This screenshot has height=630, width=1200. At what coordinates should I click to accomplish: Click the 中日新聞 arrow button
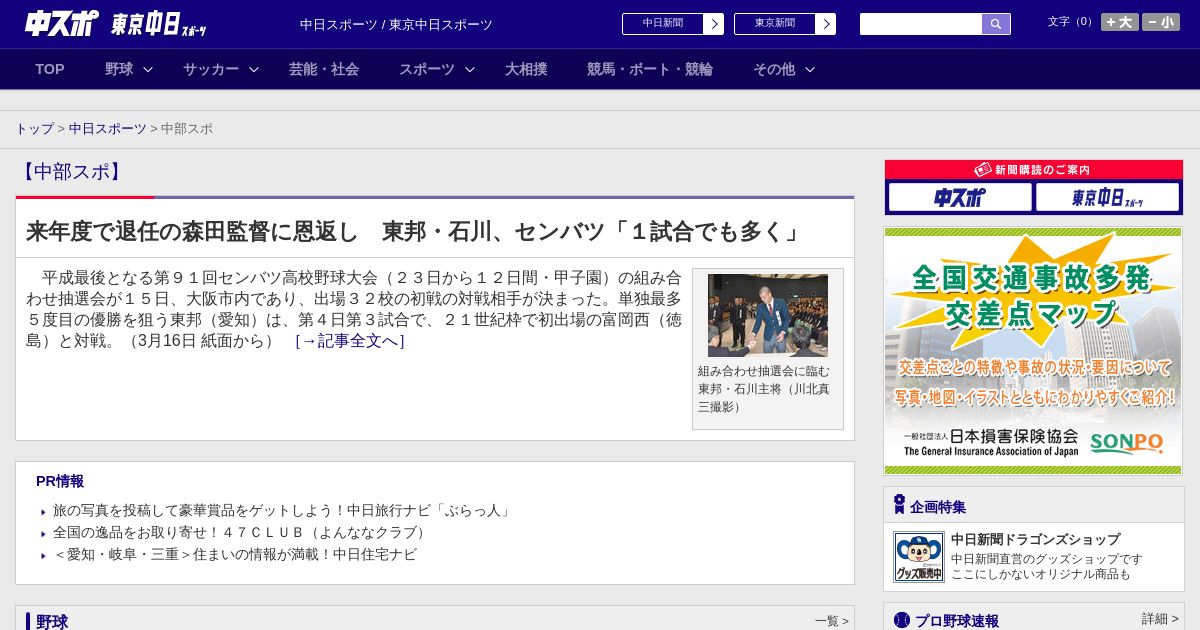tap(713, 24)
